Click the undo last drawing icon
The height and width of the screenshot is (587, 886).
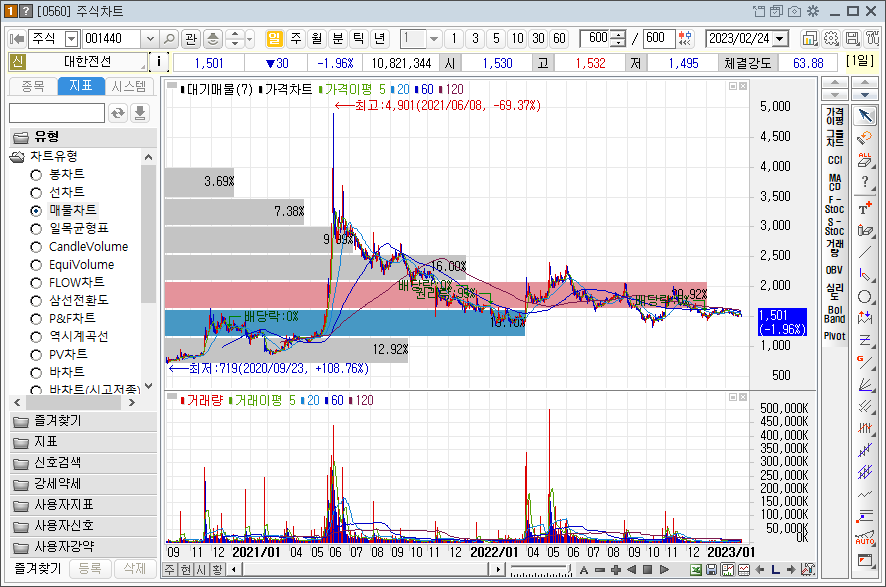click(865, 137)
